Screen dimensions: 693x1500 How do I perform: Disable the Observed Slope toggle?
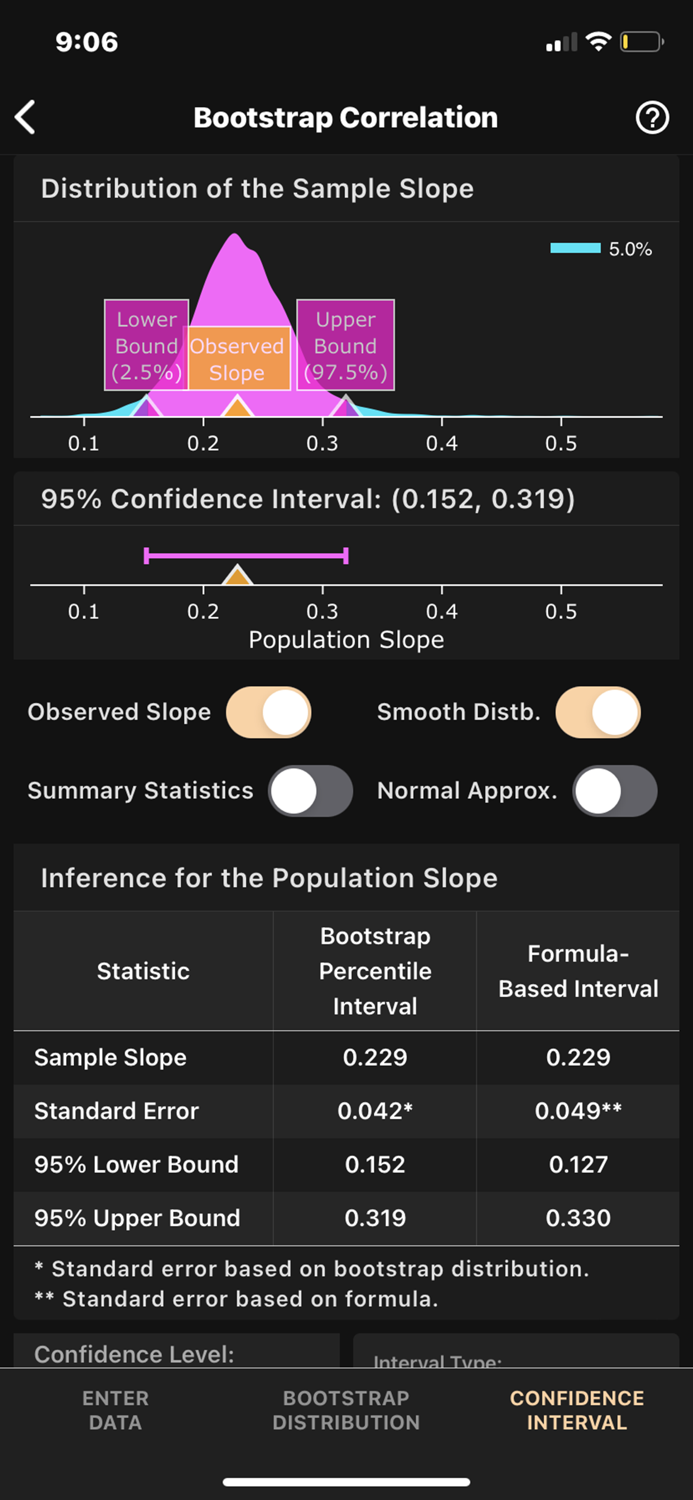click(x=268, y=712)
